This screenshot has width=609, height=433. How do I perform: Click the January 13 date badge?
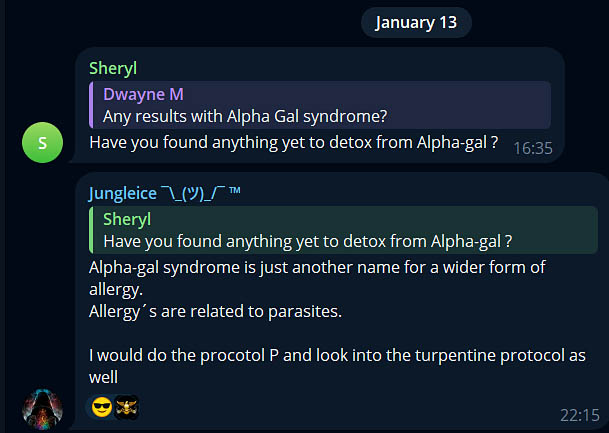pos(417,23)
